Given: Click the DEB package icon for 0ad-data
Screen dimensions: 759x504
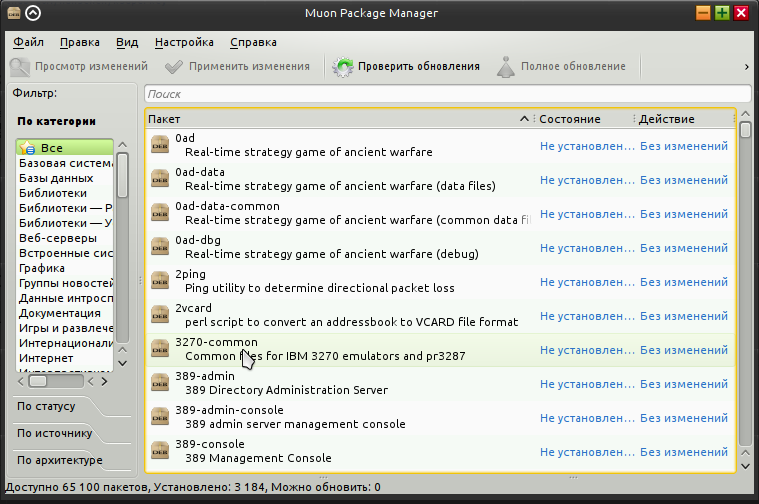Looking at the screenshot, I should click(x=160, y=179).
